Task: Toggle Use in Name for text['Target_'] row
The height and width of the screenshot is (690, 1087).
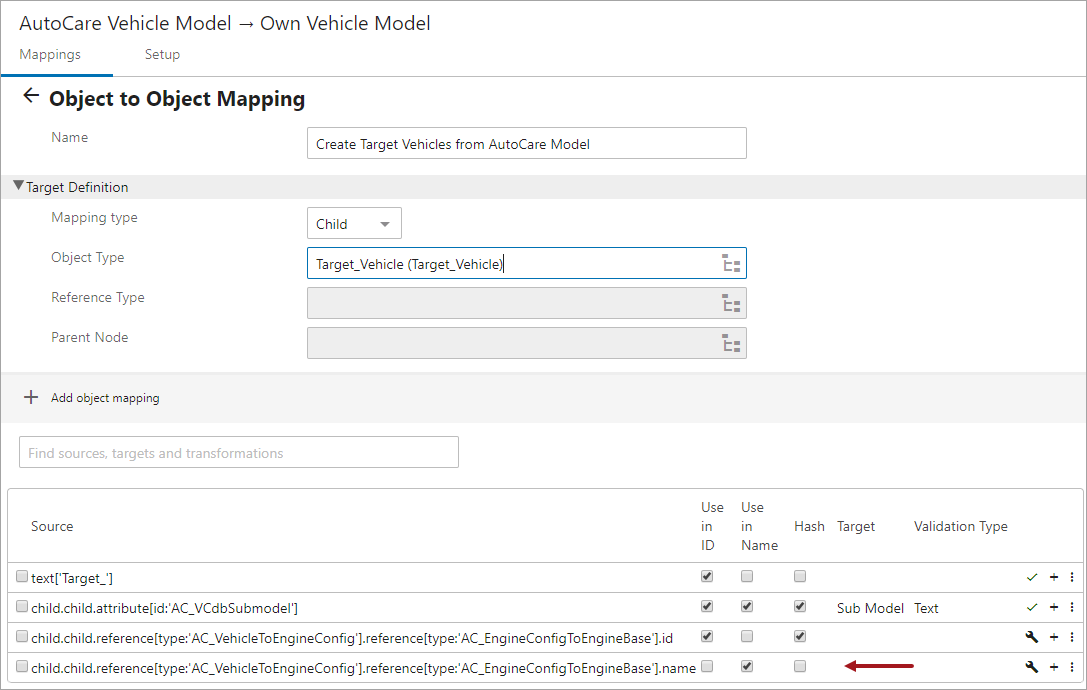Action: [x=747, y=576]
